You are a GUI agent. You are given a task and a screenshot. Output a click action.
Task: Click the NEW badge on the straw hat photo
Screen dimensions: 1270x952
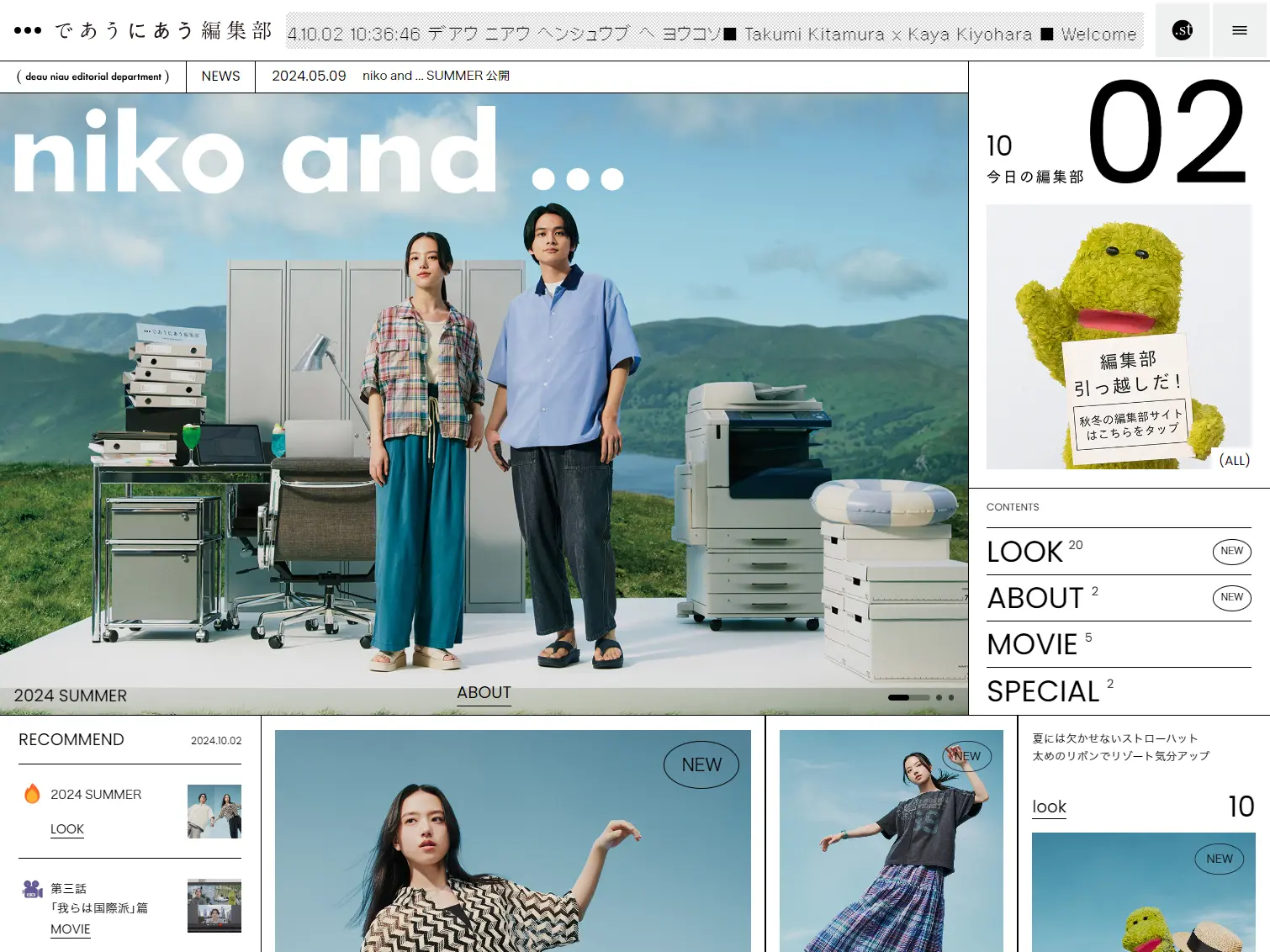coord(1220,859)
